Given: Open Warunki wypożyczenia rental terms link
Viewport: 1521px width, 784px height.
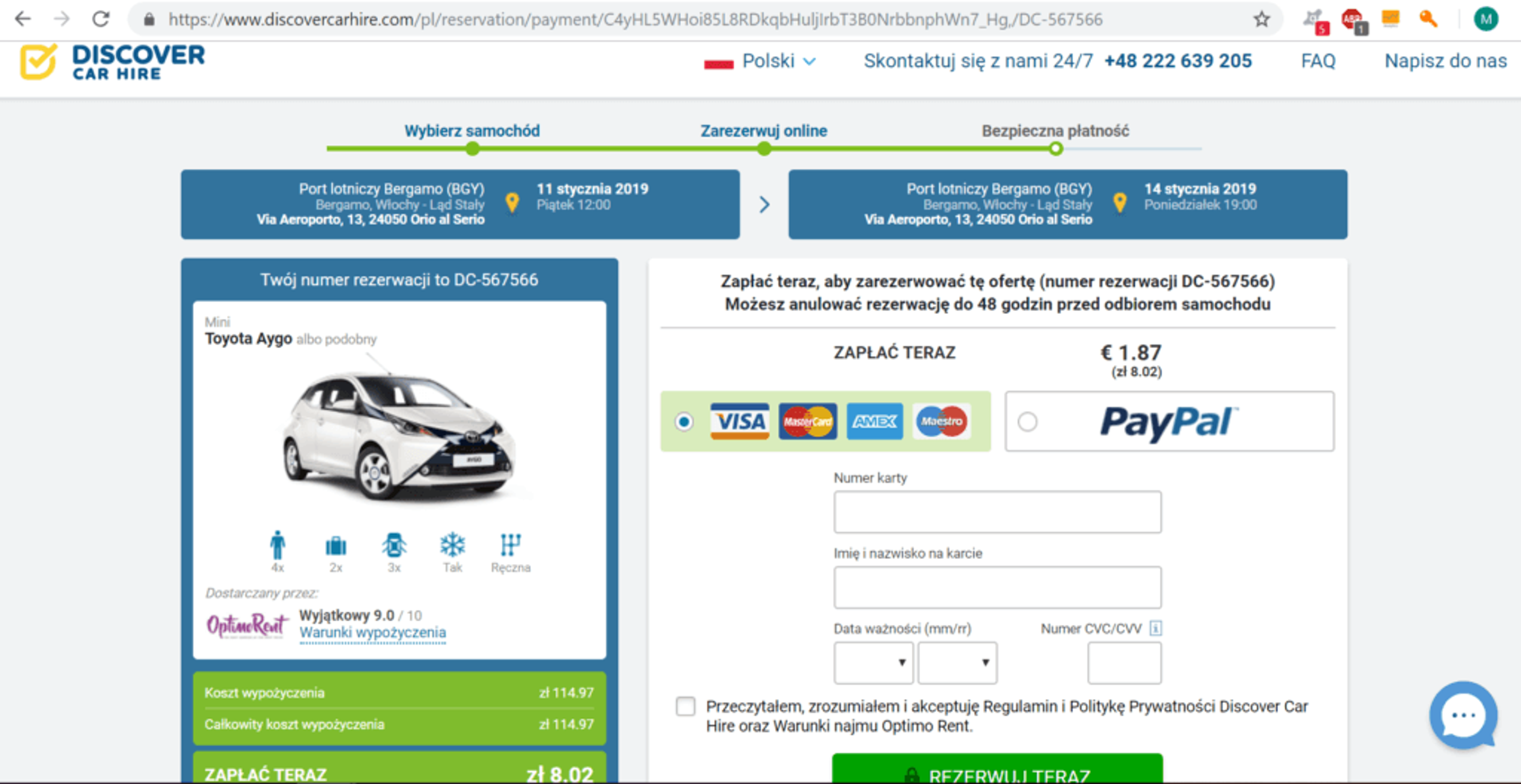Looking at the screenshot, I should pyautogui.click(x=373, y=632).
